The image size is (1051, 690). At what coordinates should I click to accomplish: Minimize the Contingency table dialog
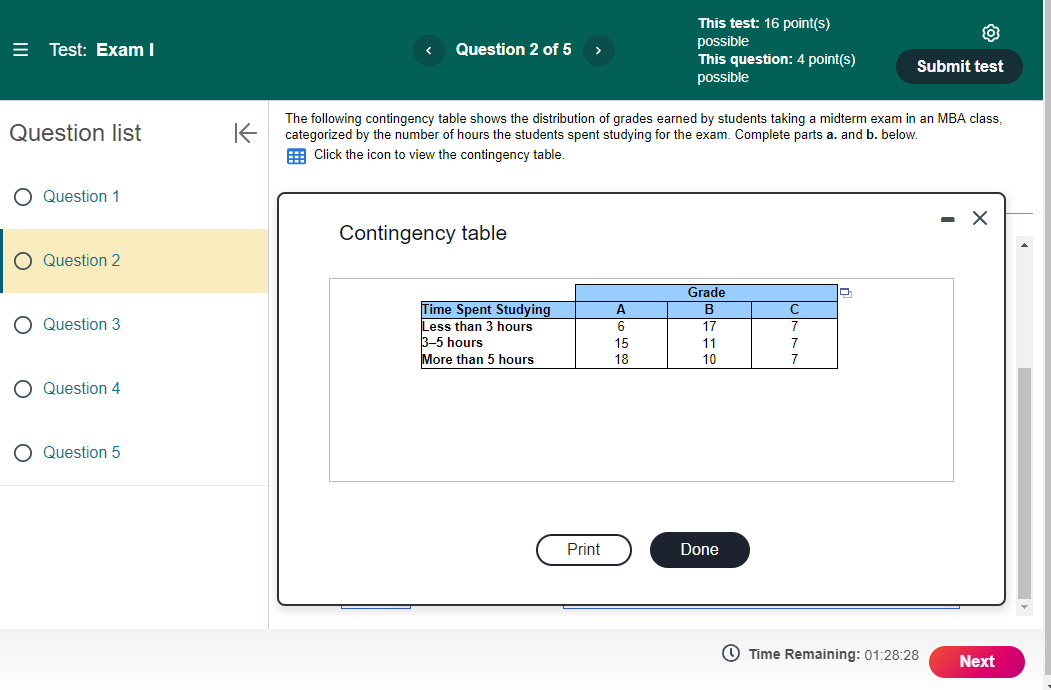946,218
